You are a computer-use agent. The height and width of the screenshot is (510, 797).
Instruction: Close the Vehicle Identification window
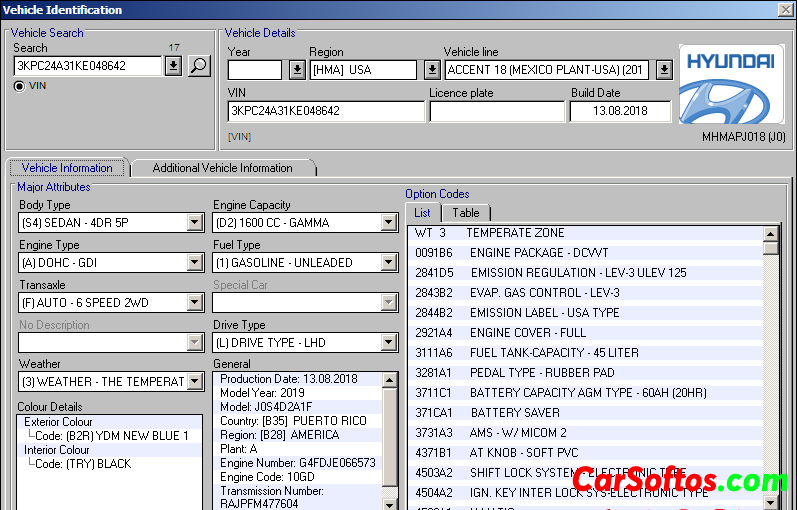point(785,9)
